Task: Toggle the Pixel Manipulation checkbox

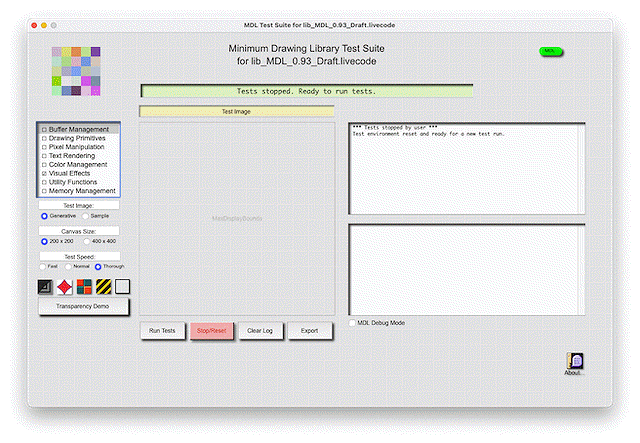Action: 44,147
